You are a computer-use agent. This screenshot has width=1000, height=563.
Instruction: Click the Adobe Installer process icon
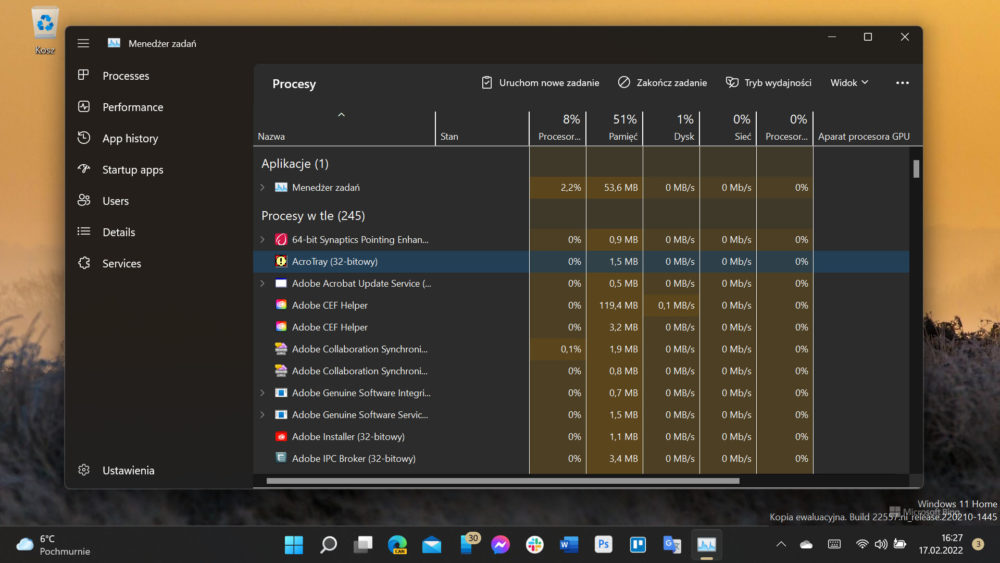pyautogui.click(x=281, y=437)
